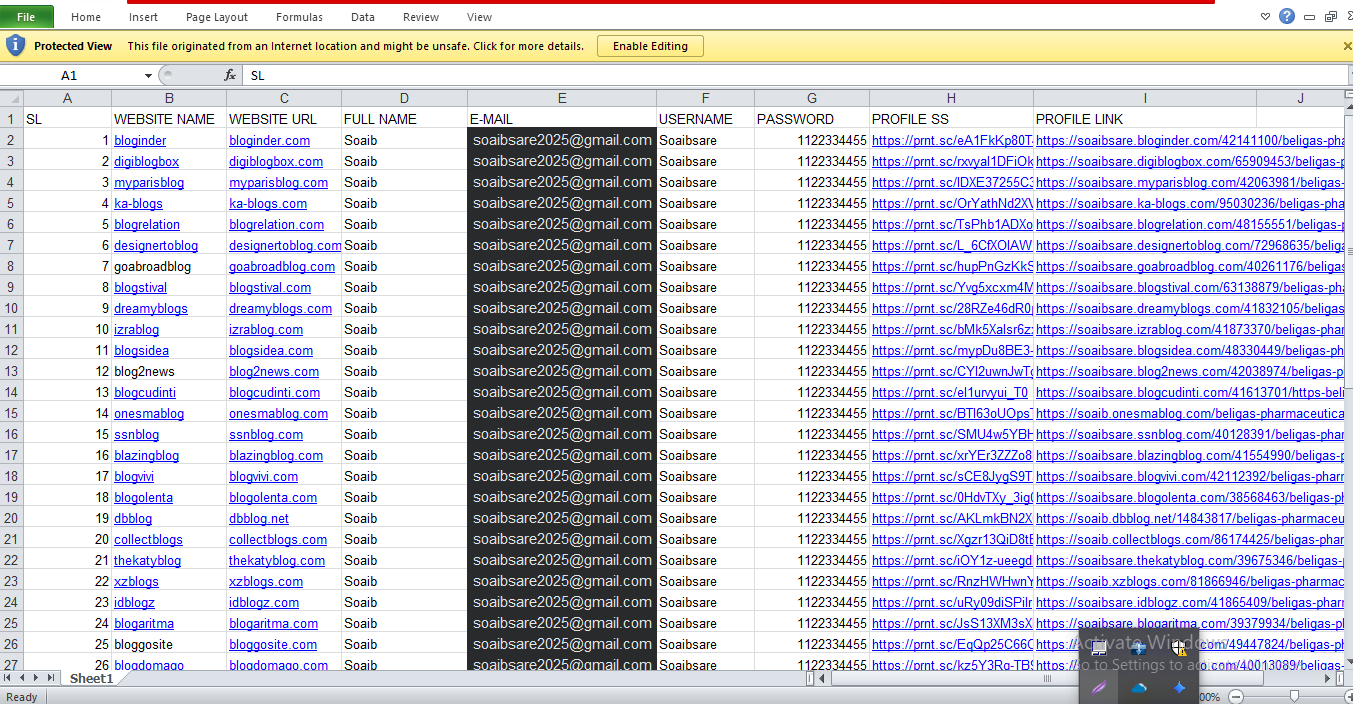Open the ka-blogs website name link
The image size is (1353, 704).
pyautogui.click(x=138, y=204)
